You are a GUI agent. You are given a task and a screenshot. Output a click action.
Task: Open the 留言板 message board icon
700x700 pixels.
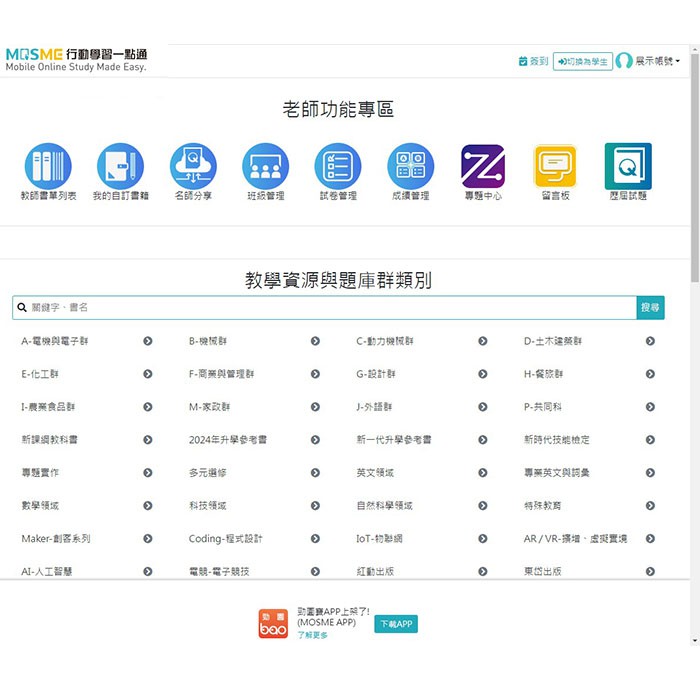(555, 166)
